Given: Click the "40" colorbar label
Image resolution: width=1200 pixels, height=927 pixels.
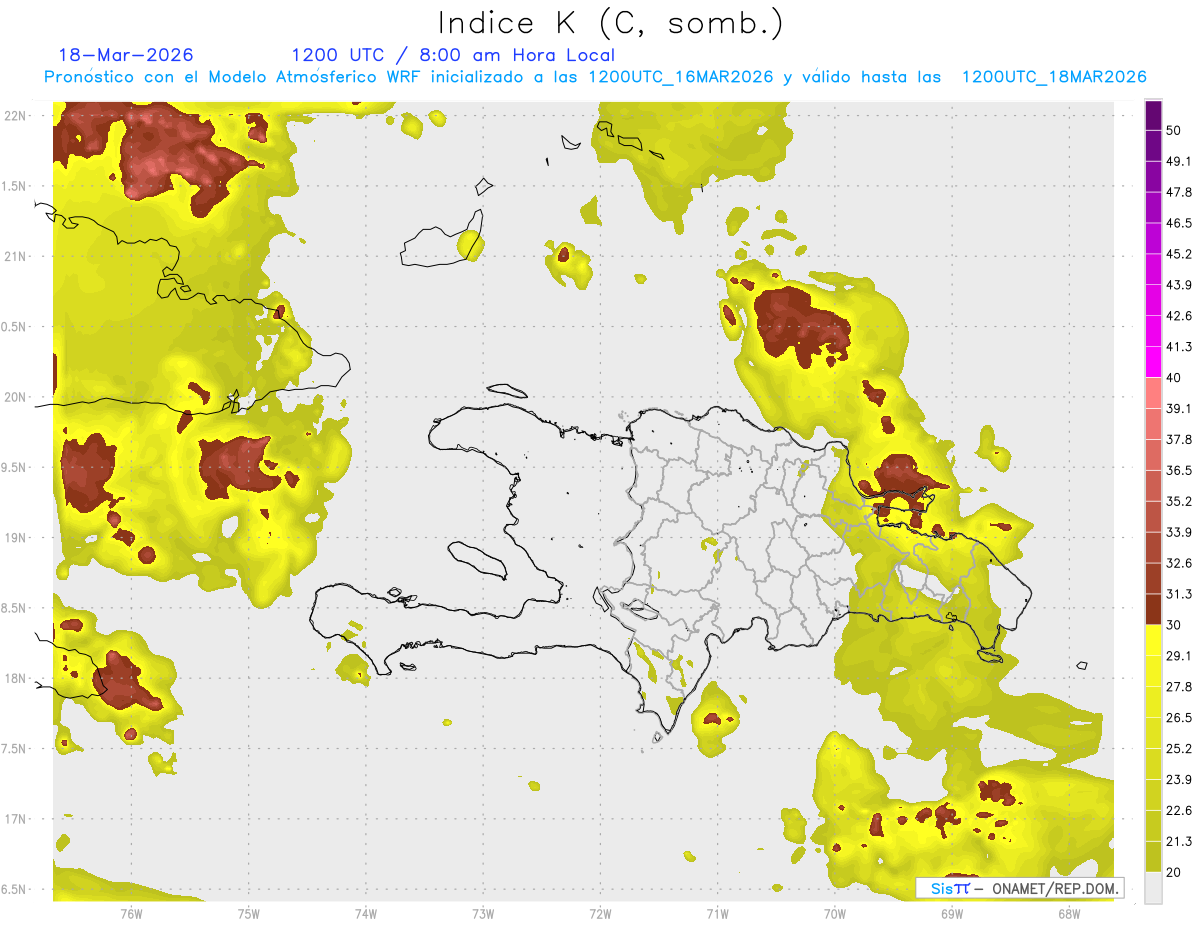Looking at the screenshot, I should tap(1175, 378).
